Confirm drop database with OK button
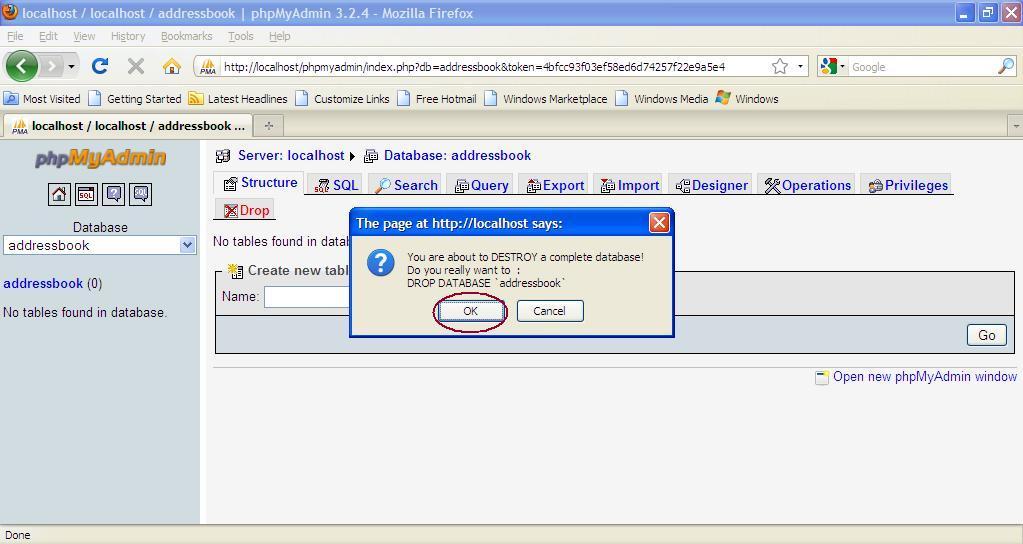Image resolution: width=1023 pixels, height=544 pixels. 470,311
